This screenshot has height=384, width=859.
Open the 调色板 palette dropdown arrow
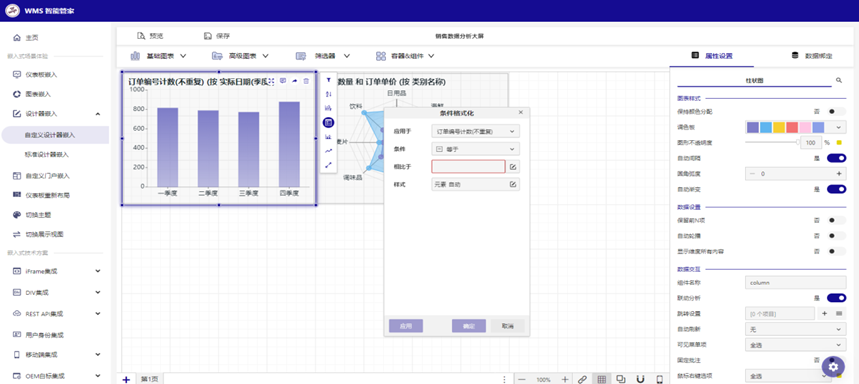pos(839,127)
